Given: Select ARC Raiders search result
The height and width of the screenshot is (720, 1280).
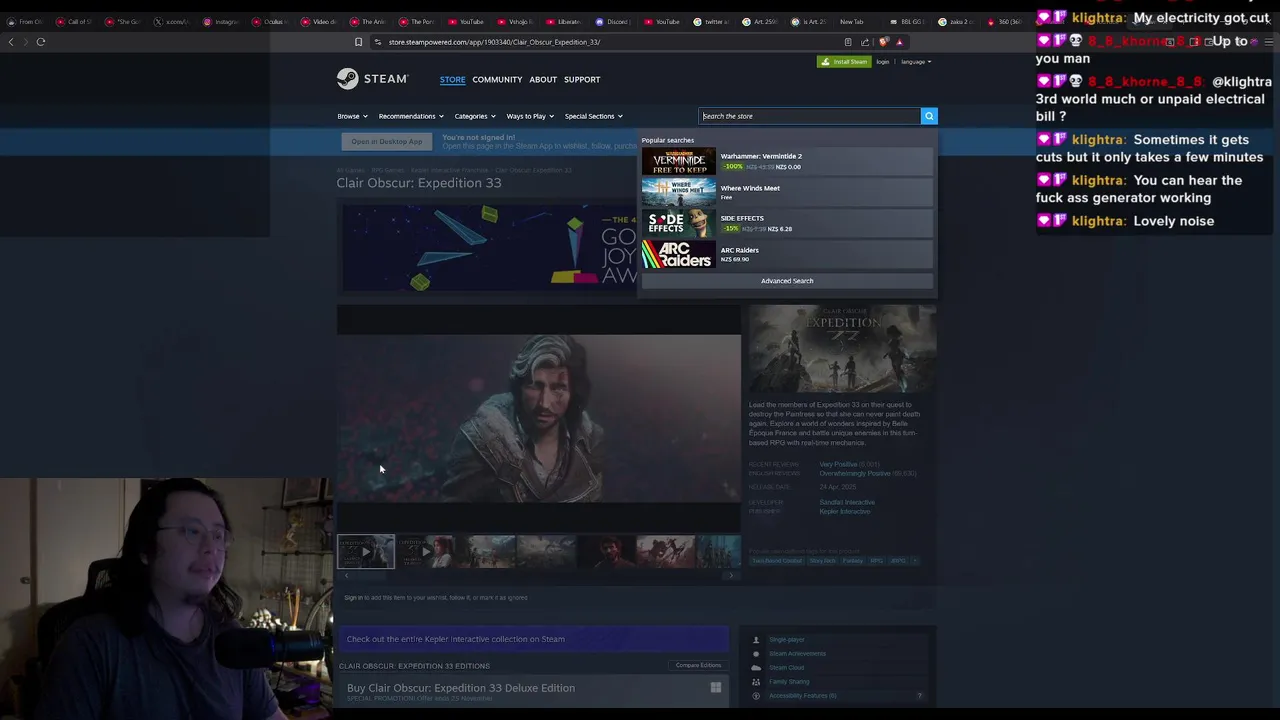Looking at the screenshot, I should coord(787,254).
